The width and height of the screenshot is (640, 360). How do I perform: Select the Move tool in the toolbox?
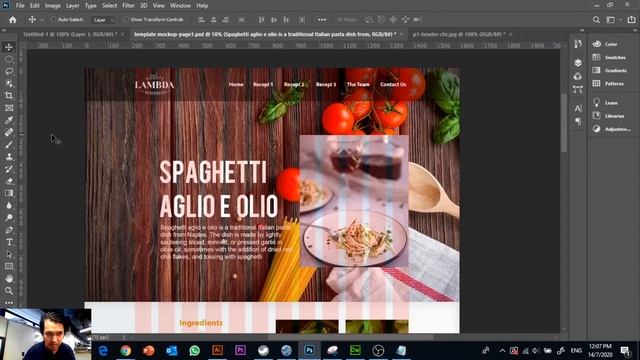click(9, 47)
